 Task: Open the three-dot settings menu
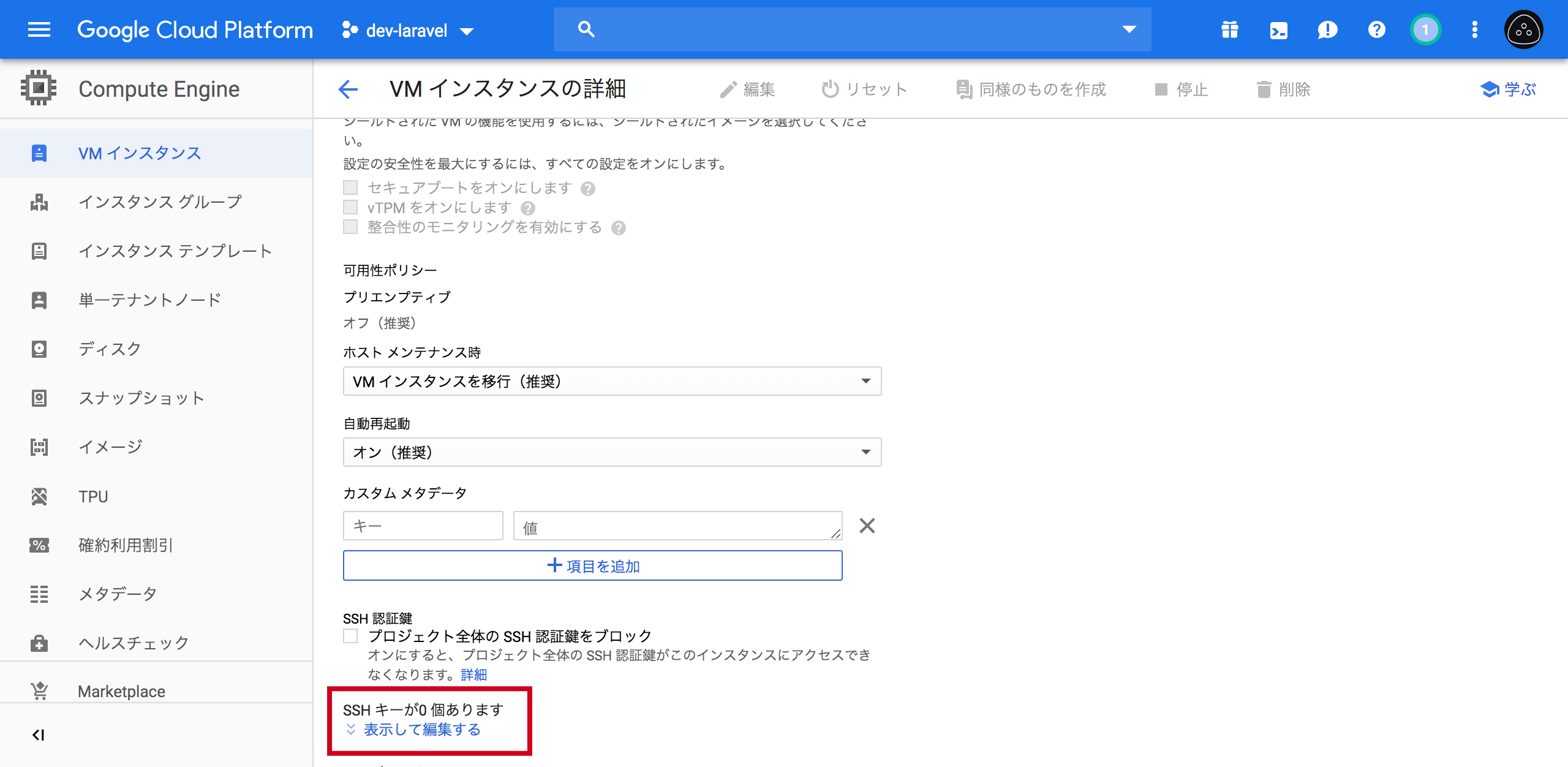(x=1474, y=29)
